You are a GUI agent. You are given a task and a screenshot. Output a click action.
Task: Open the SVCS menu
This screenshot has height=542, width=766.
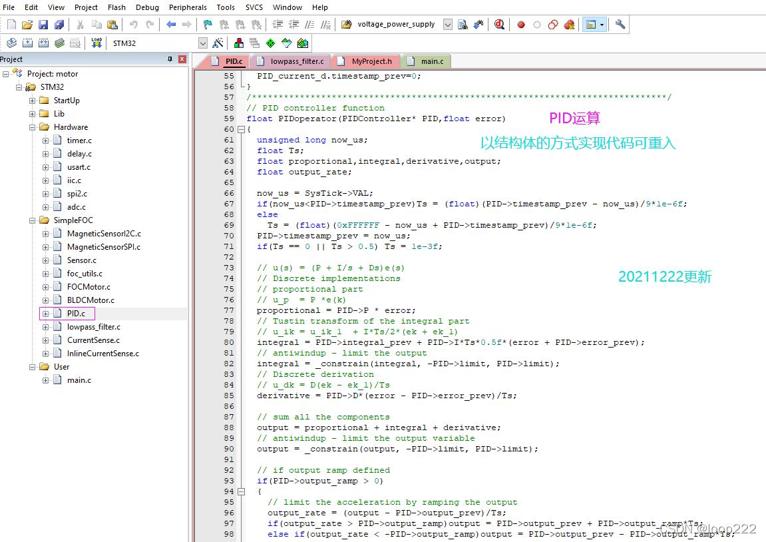[x=254, y=7]
